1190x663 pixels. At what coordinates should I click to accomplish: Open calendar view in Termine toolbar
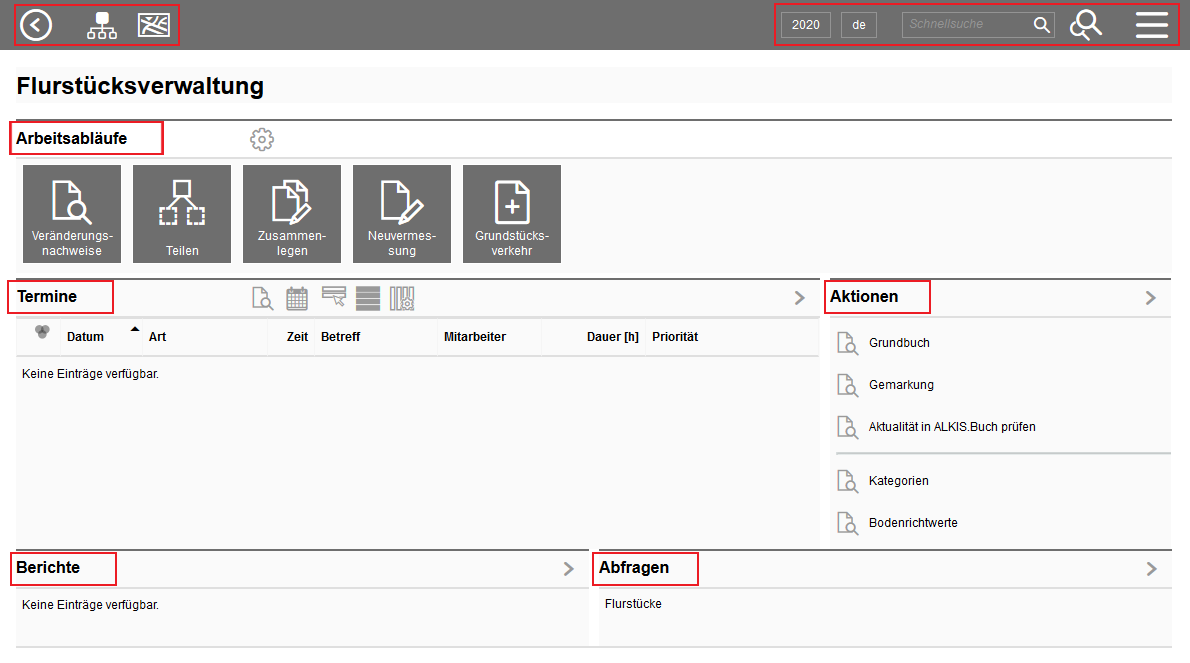click(297, 297)
